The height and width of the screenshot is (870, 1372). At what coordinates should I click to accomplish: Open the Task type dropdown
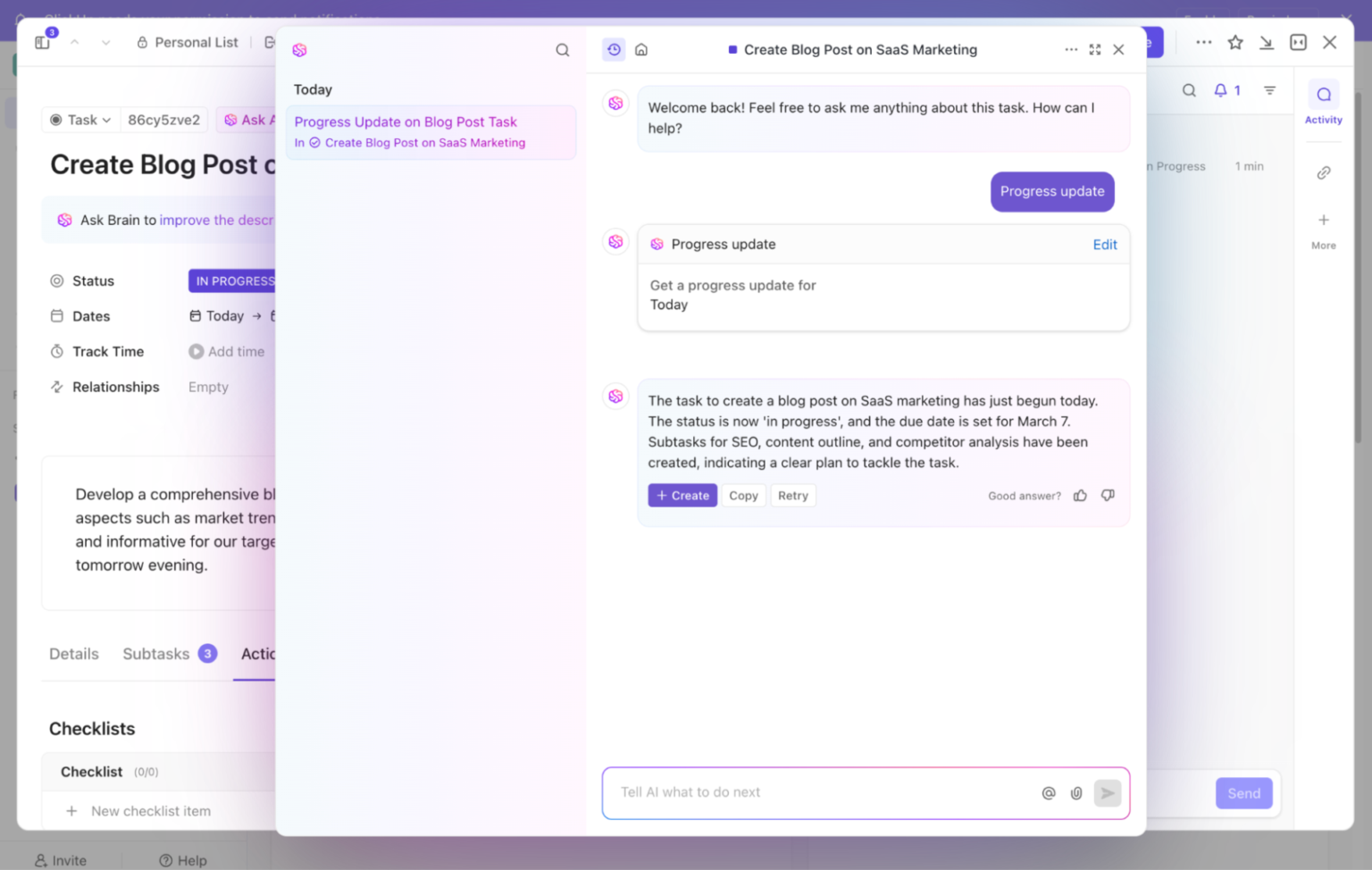79,119
